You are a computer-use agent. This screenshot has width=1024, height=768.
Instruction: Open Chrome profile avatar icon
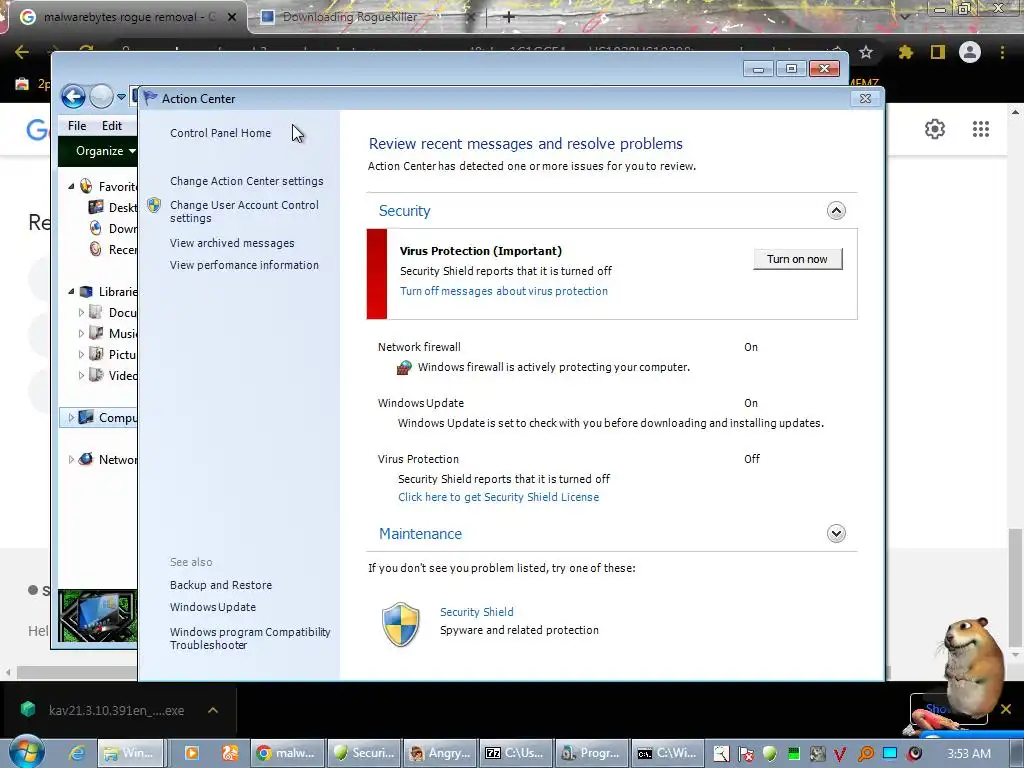(x=970, y=52)
